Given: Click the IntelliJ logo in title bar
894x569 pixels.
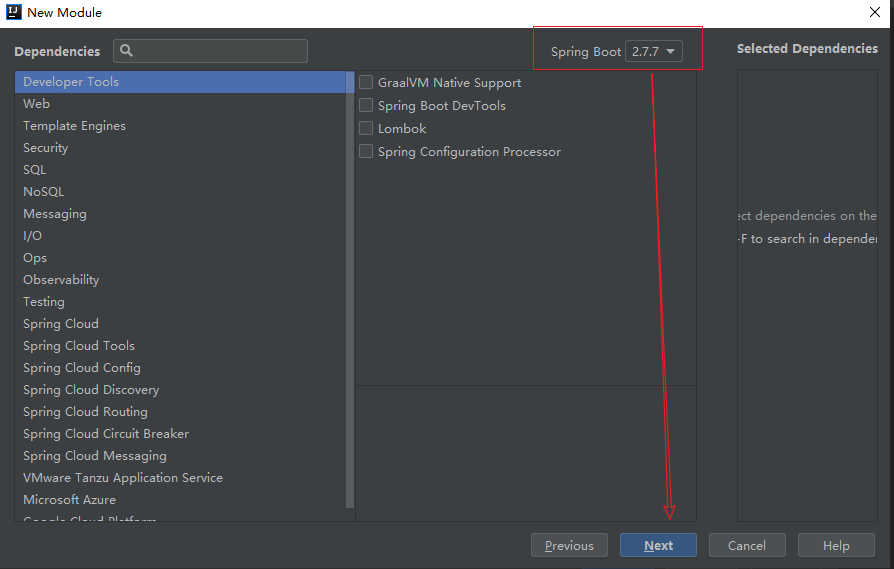Looking at the screenshot, I should (14, 13).
